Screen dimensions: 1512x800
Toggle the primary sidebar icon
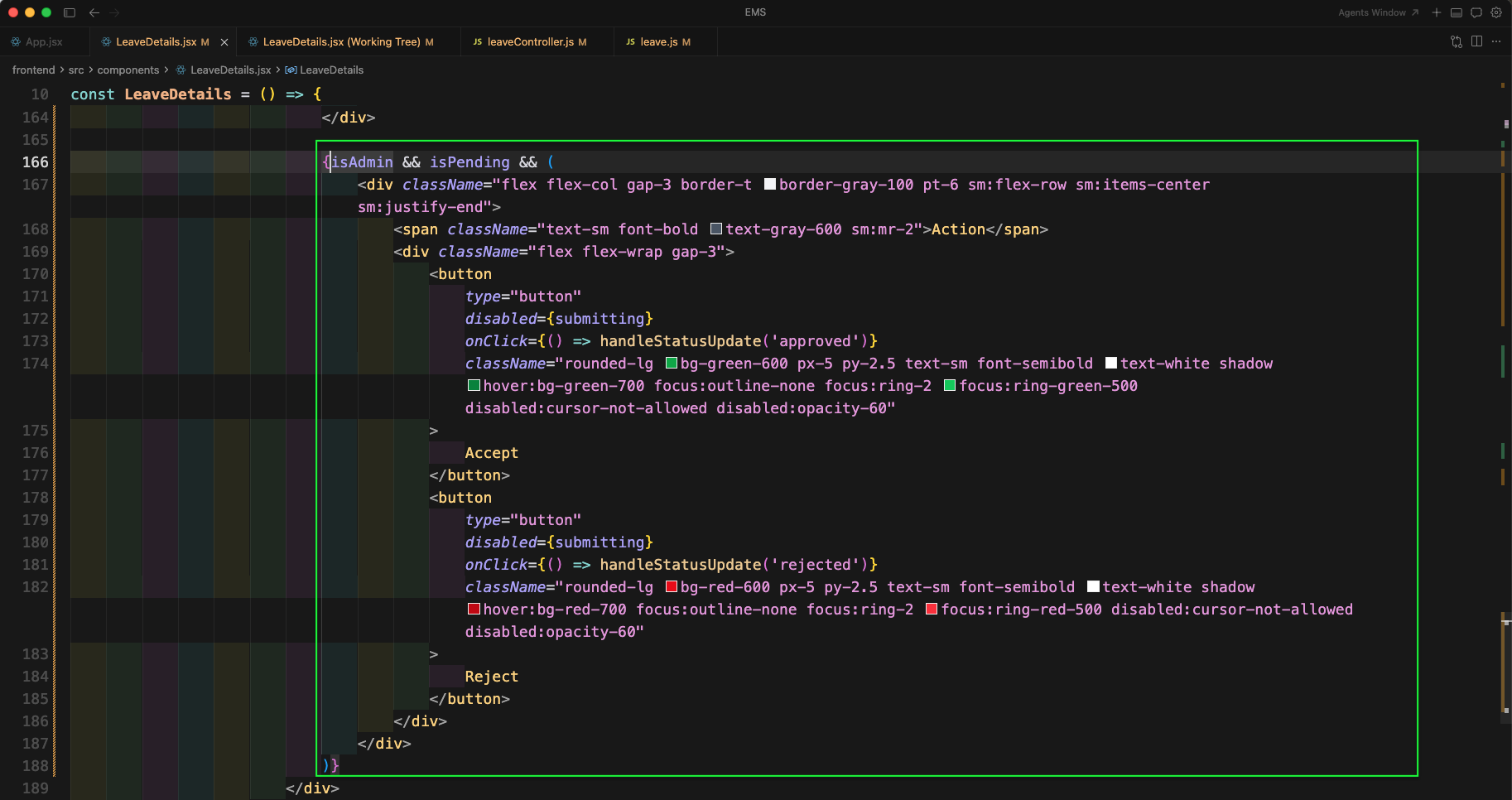[70, 12]
